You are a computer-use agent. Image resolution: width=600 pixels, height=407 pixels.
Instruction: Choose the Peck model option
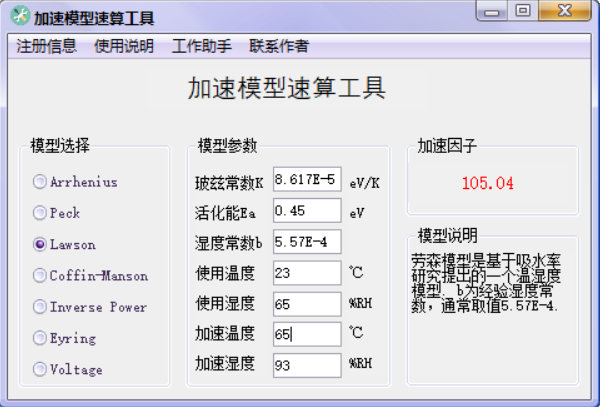click(40, 213)
